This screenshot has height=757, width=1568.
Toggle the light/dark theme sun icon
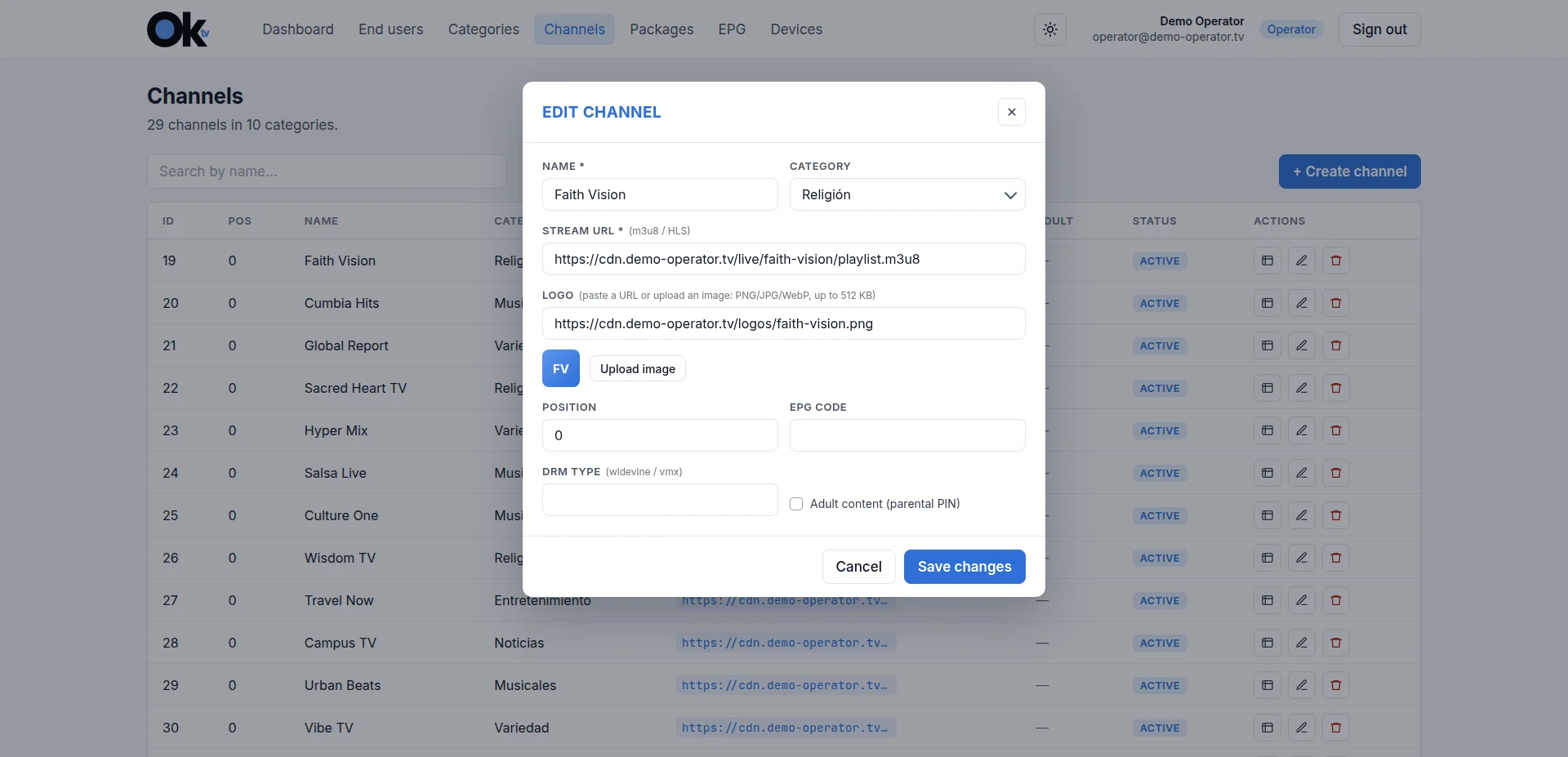(1050, 29)
